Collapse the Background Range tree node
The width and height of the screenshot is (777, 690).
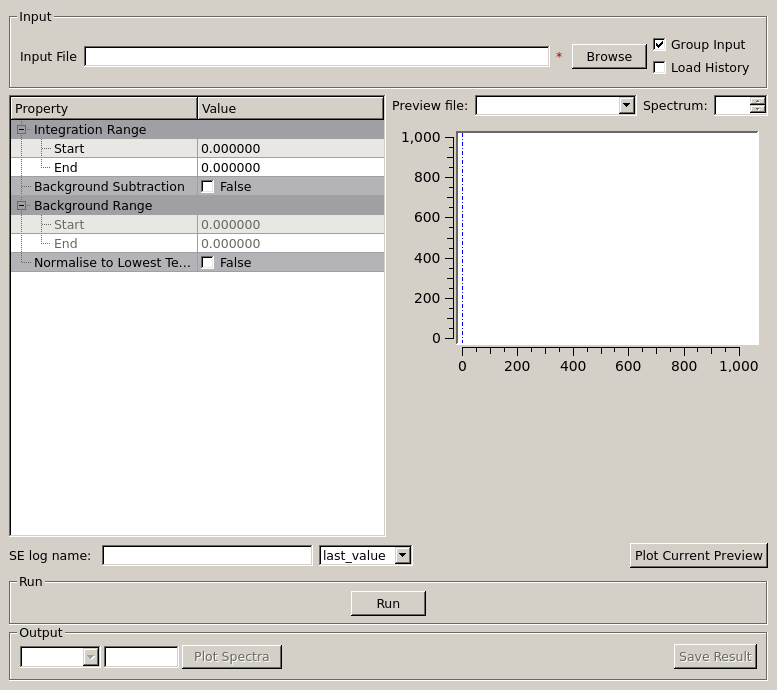(22, 206)
